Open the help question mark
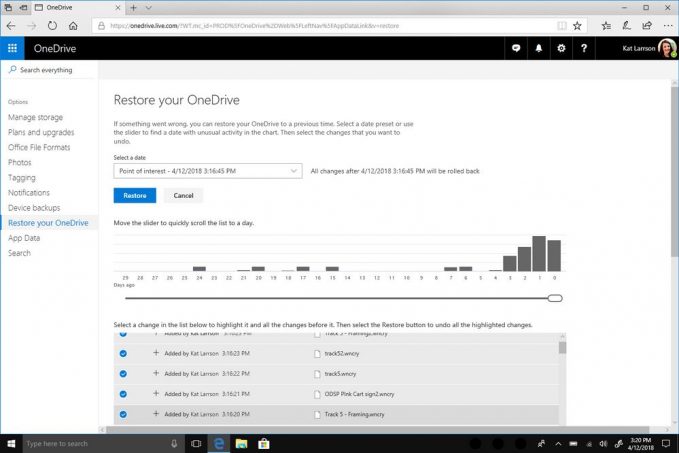Viewport: 679px width, 453px height. coord(584,48)
